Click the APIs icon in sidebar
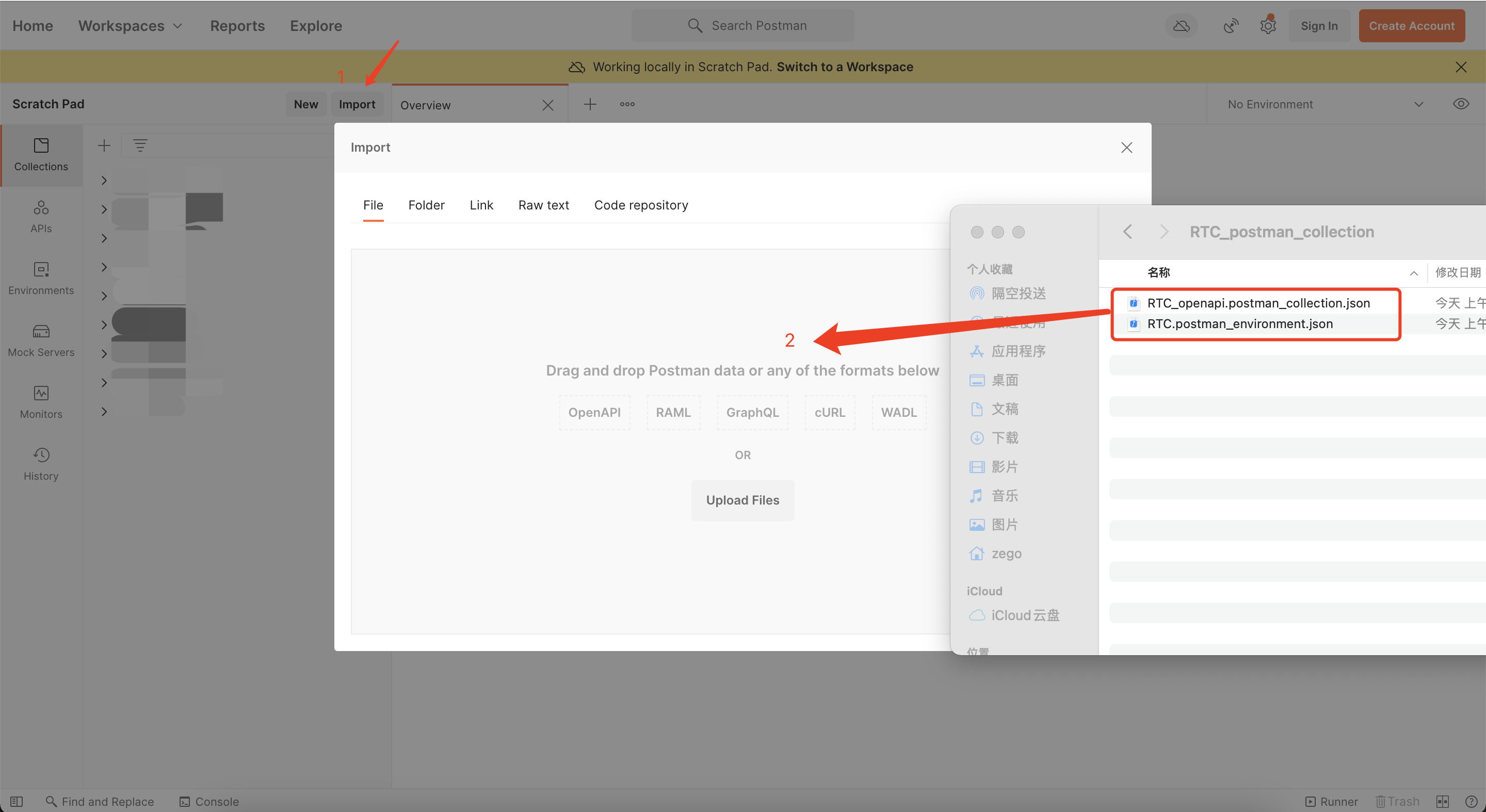1486x812 pixels. [40, 216]
